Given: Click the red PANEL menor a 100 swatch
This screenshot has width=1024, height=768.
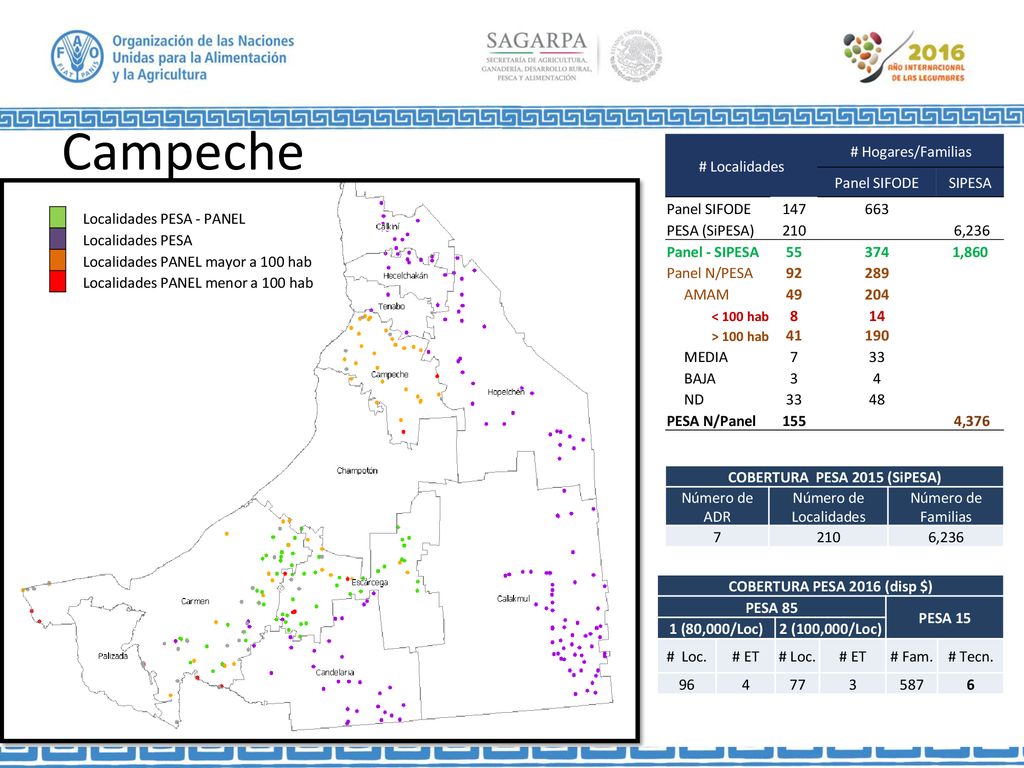Looking at the screenshot, I should click(57, 281).
